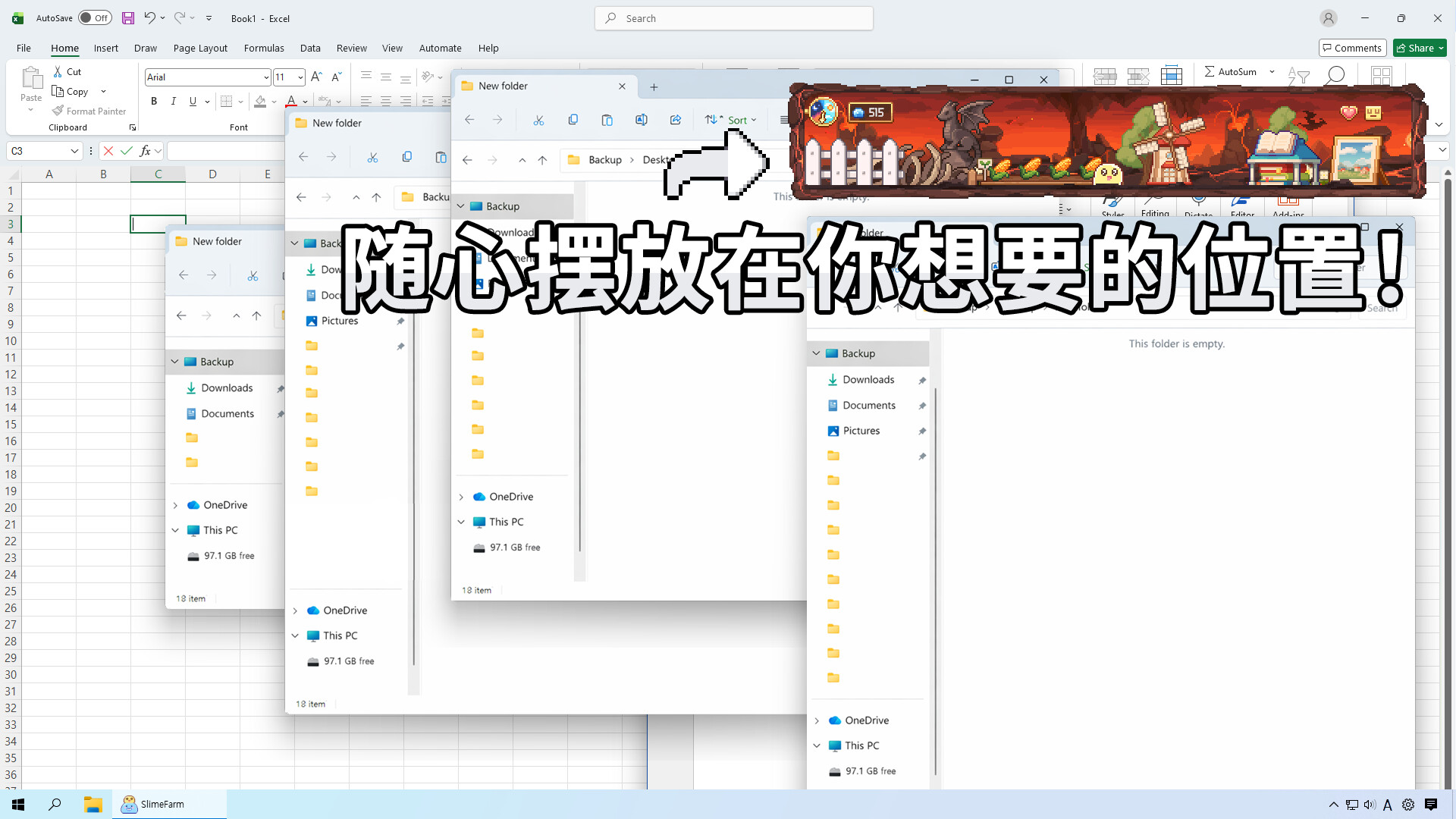The image size is (1456, 819).
Task: Click the yellow chick in SlimeFarm banner
Action: point(1108,174)
